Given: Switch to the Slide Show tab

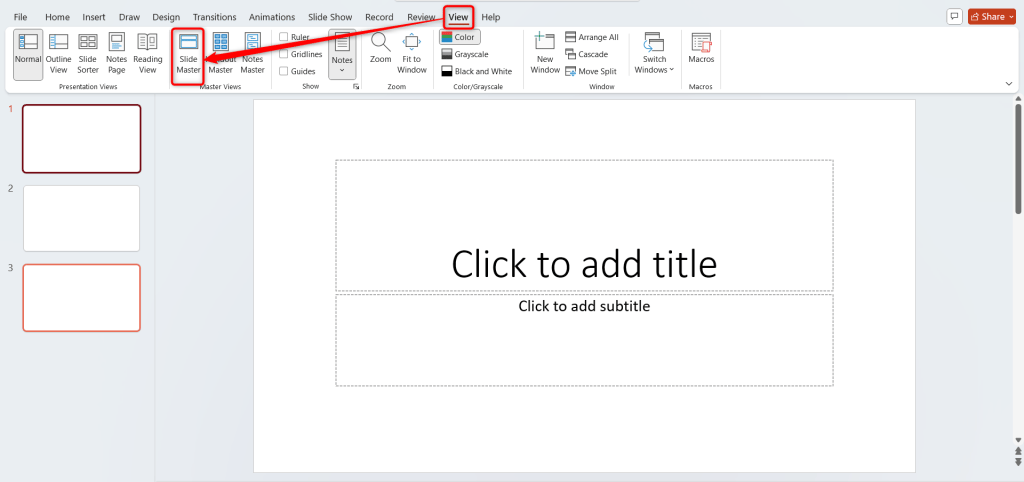Looking at the screenshot, I should pyautogui.click(x=330, y=17).
